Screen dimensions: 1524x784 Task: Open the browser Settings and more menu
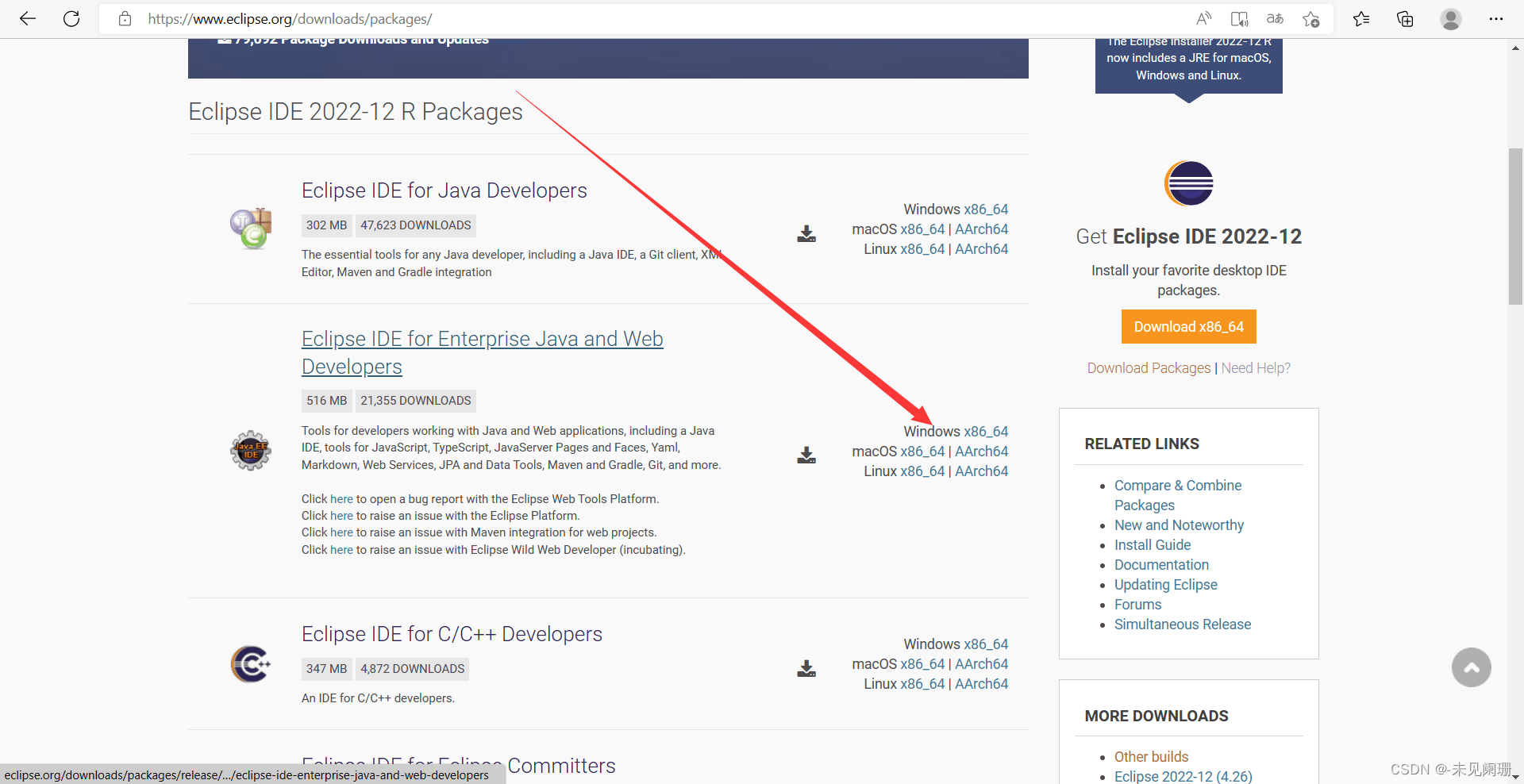pyautogui.click(x=1496, y=19)
